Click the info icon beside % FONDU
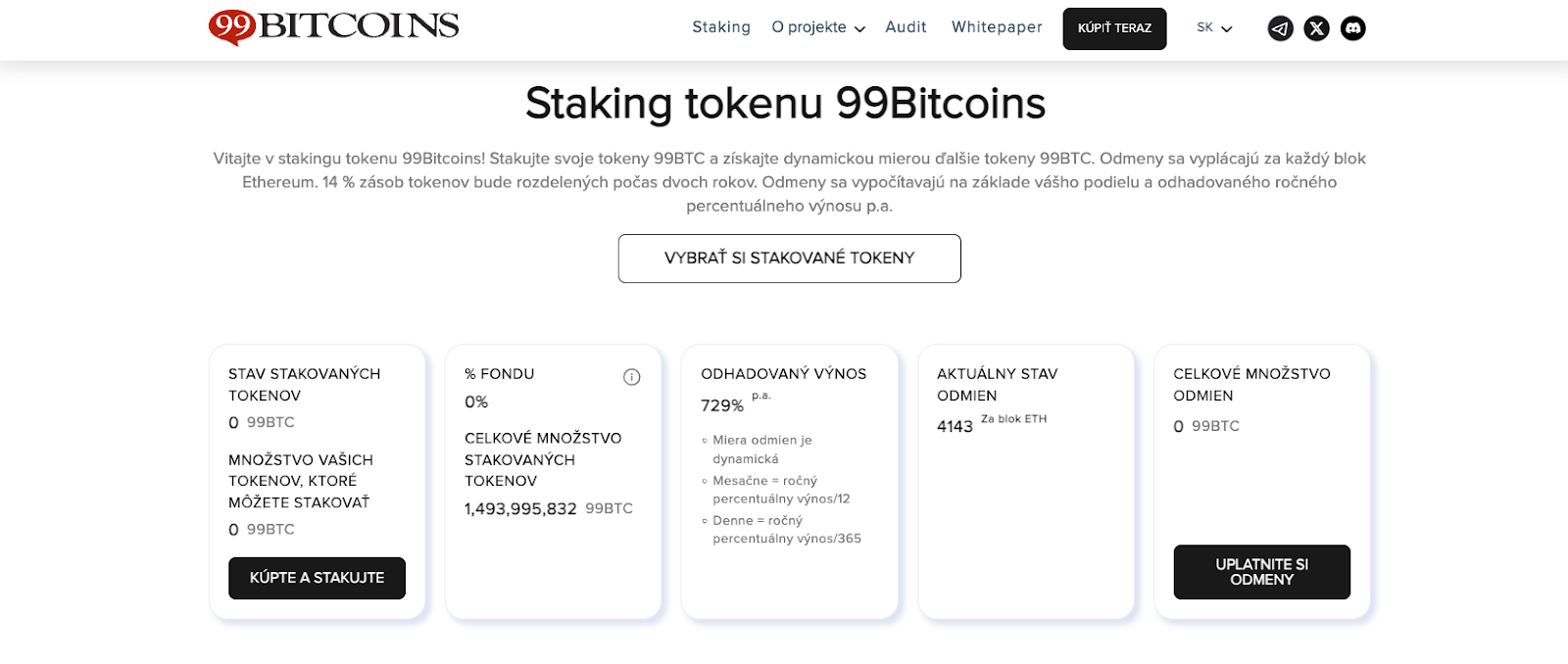1568x664 pixels. [632, 377]
